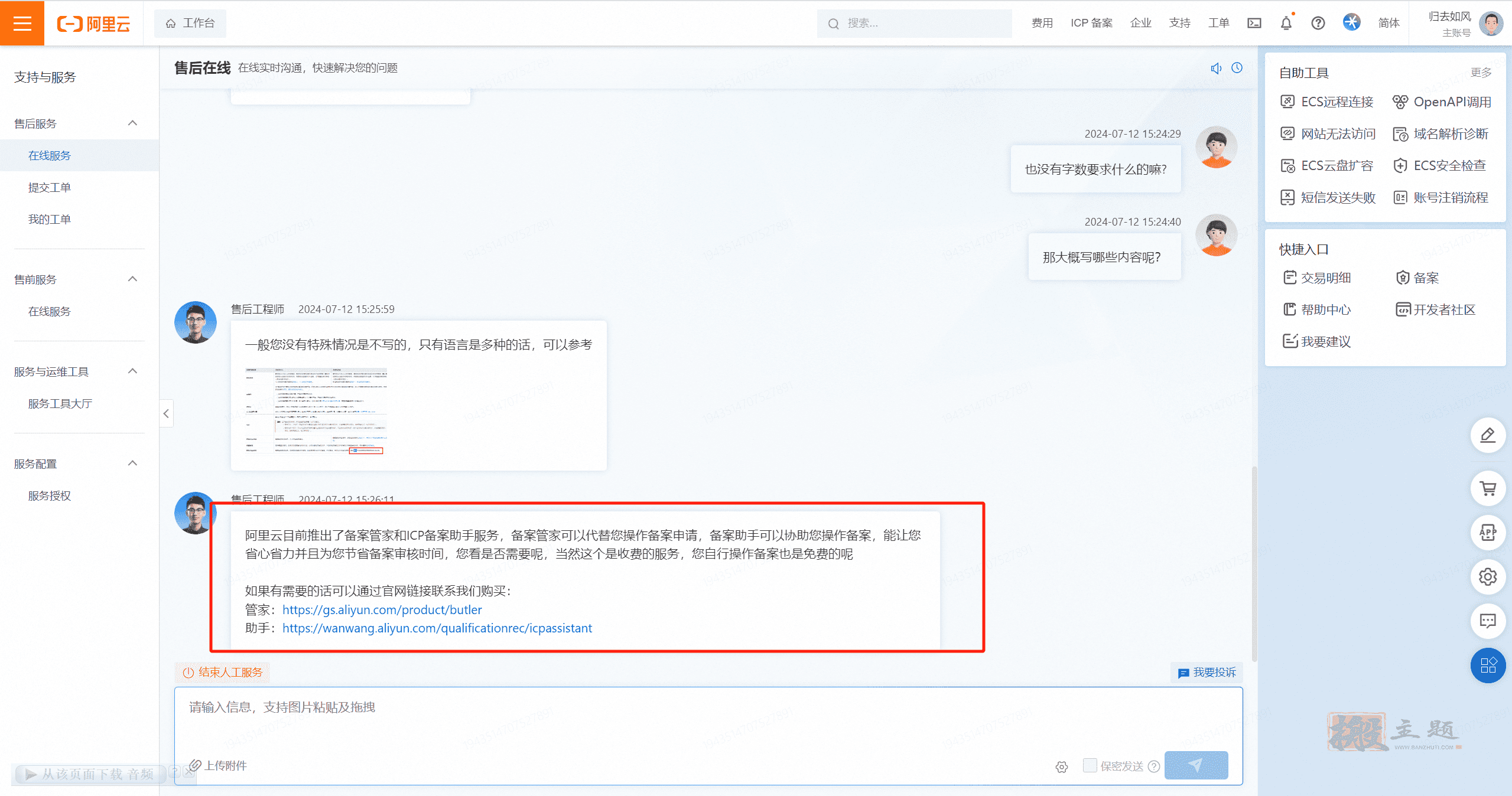Click the floating pencil edit icon

tap(1488, 435)
